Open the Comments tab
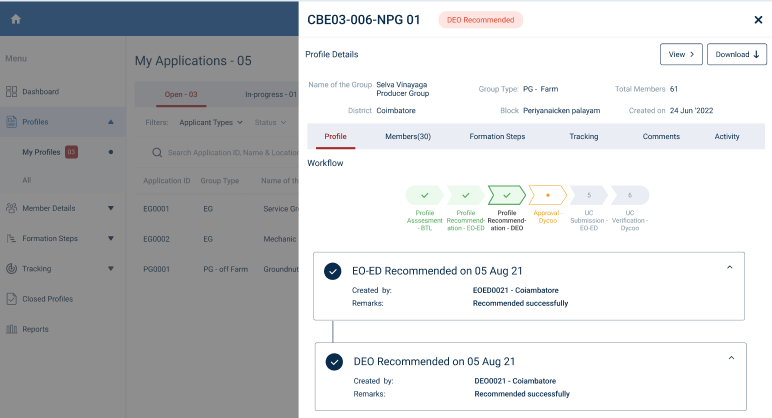 661,136
